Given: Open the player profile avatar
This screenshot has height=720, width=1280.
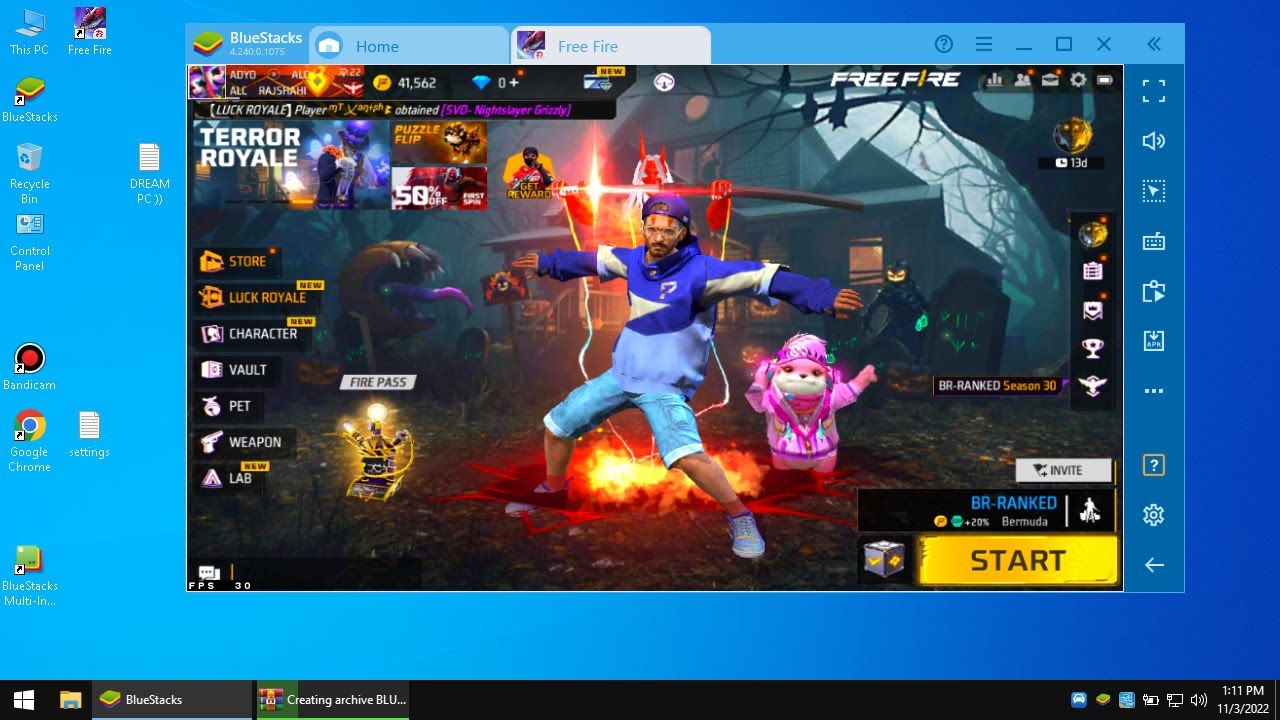Looking at the screenshot, I should (x=207, y=82).
